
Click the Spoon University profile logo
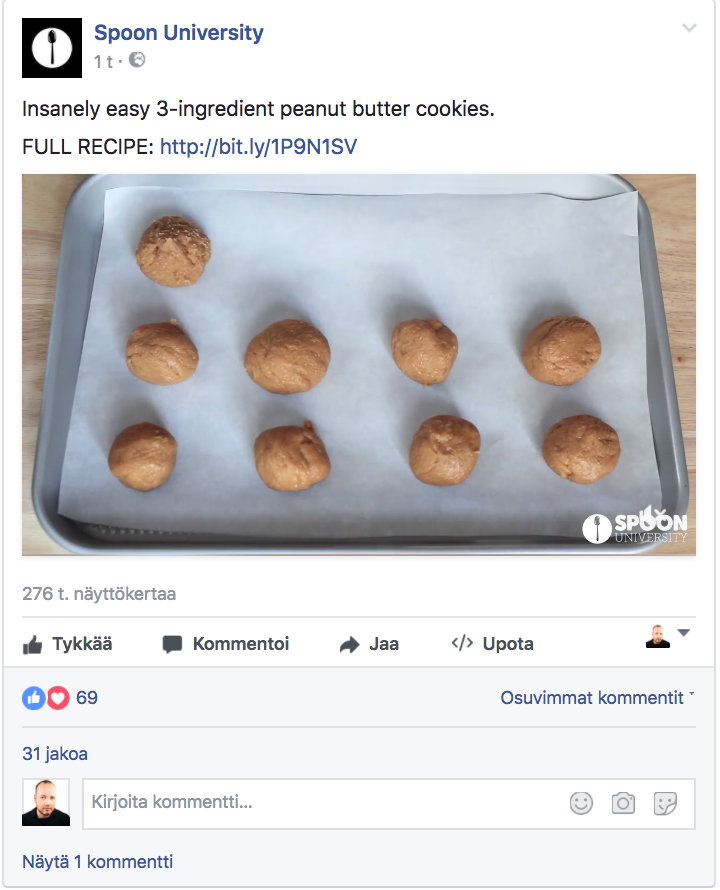click(52, 48)
